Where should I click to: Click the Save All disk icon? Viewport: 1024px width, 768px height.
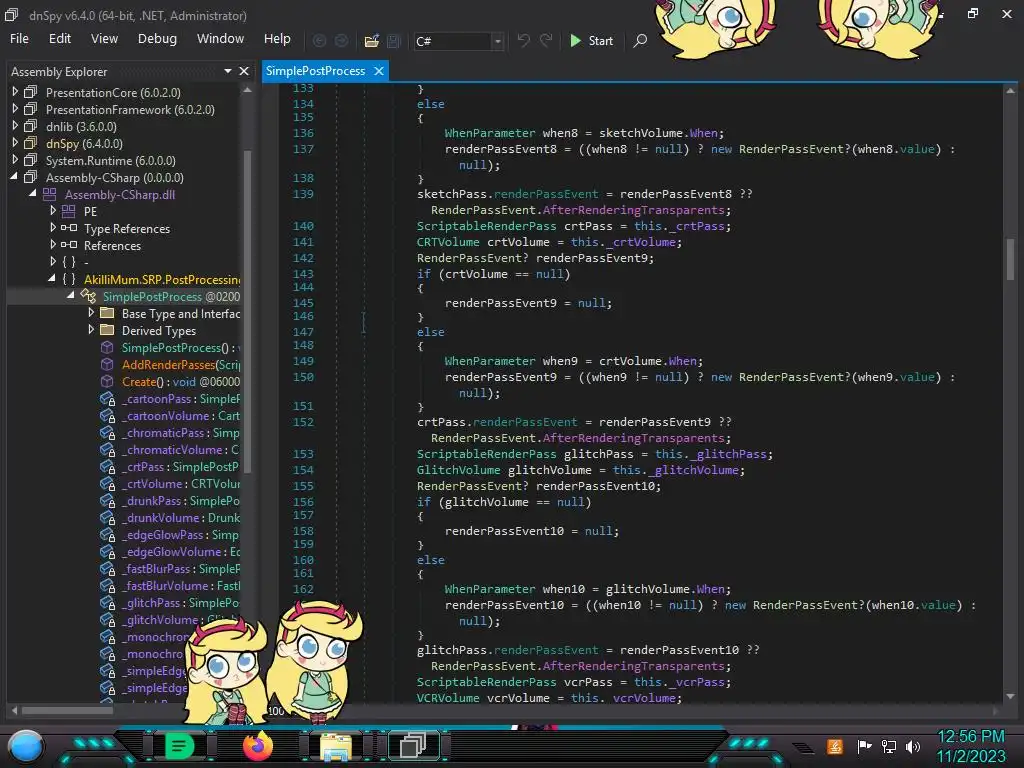pos(394,41)
